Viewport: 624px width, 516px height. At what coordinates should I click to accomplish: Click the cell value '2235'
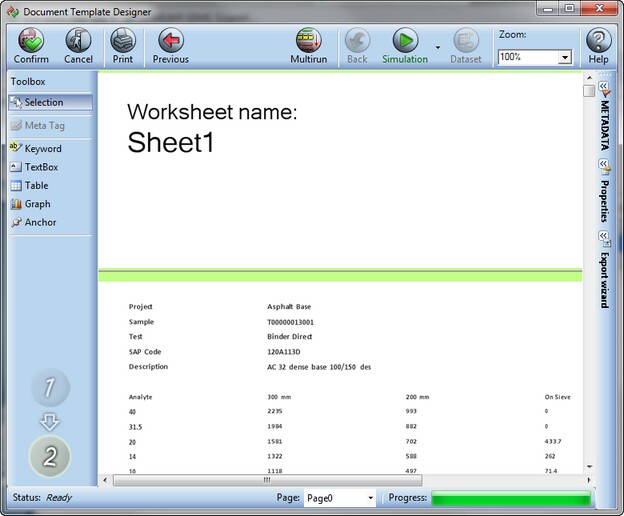275,411
